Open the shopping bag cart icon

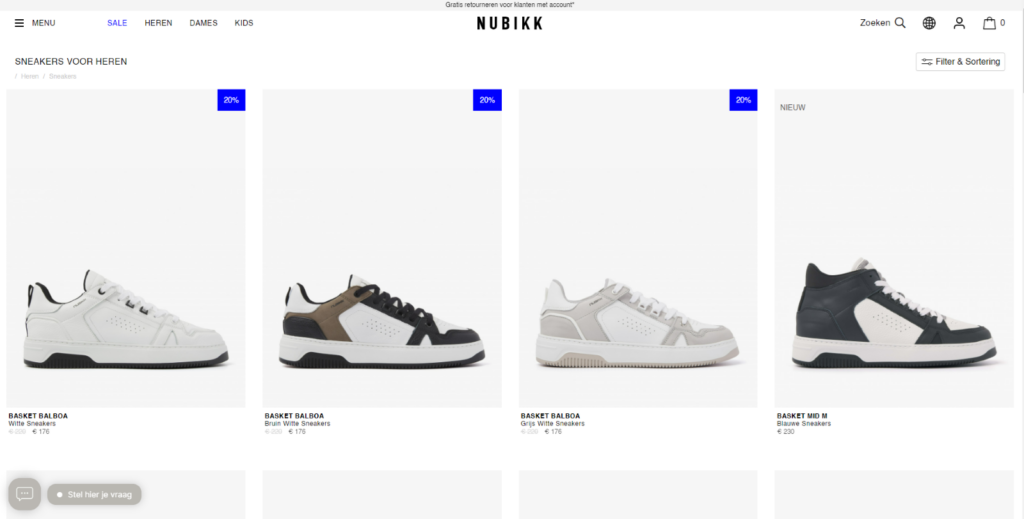click(x=989, y=23)
